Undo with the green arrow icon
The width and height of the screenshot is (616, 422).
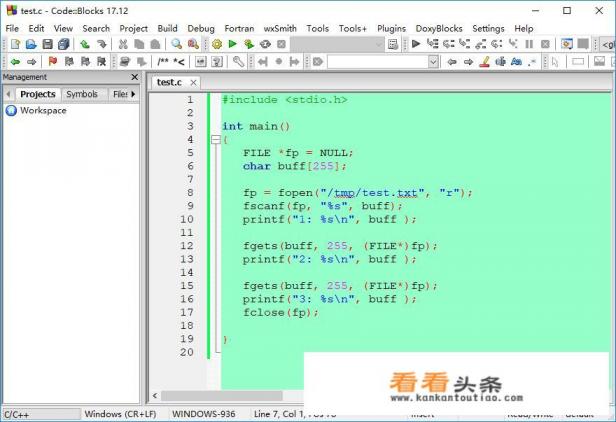[84, 44]
